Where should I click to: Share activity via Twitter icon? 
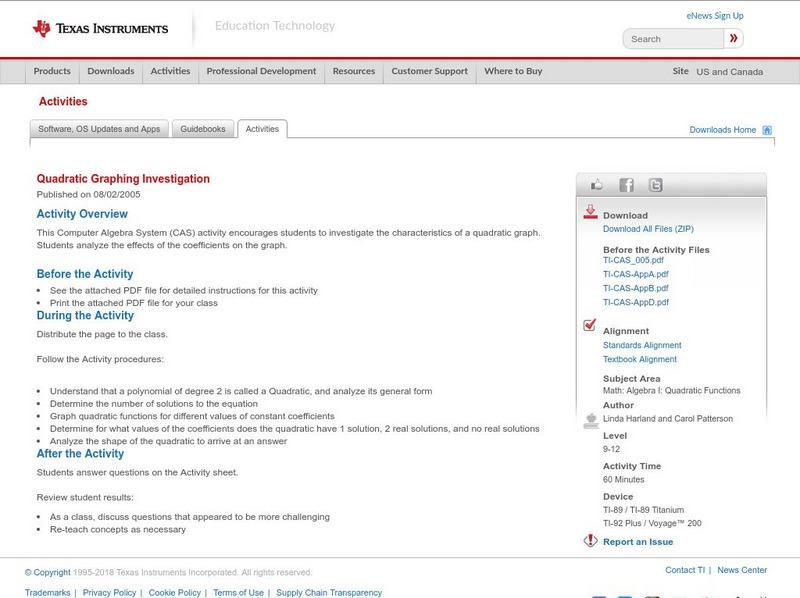[x=655, y=185]
